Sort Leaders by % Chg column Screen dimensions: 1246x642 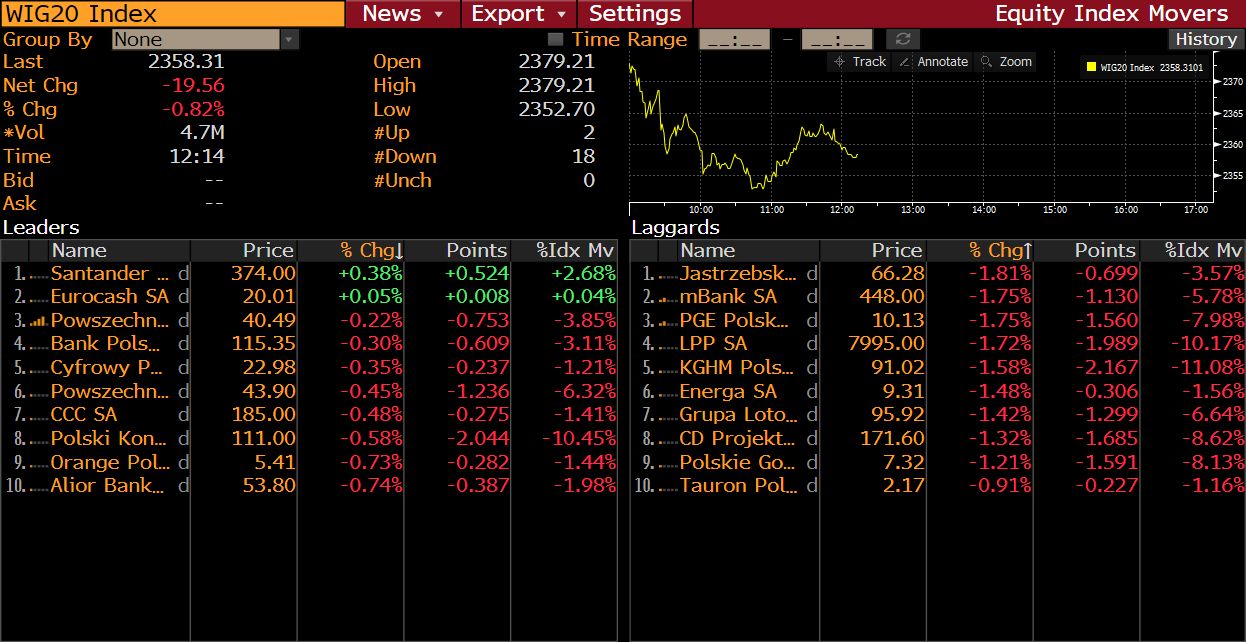[371, 250]
